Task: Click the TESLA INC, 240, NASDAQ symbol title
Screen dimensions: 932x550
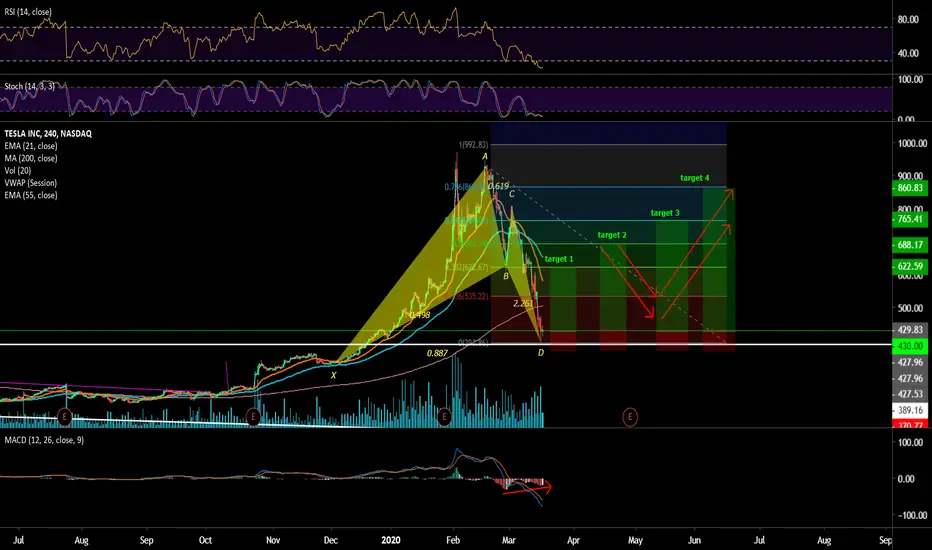Action: pos(48,134)
